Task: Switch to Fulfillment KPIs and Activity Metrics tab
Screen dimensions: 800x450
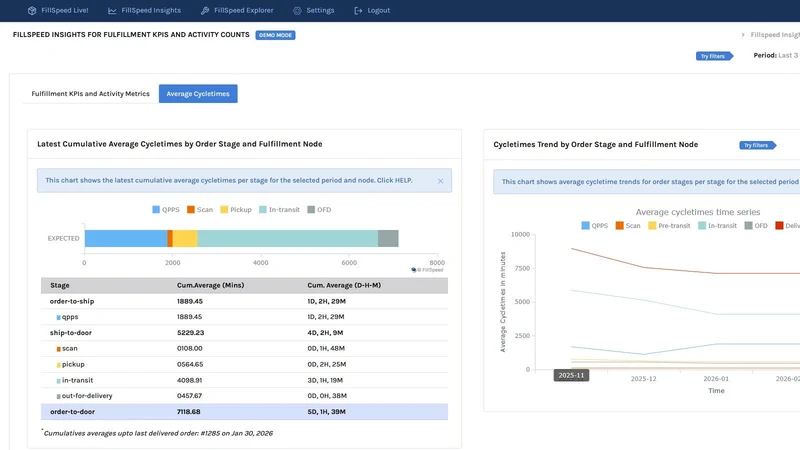Action: (90, 94)
